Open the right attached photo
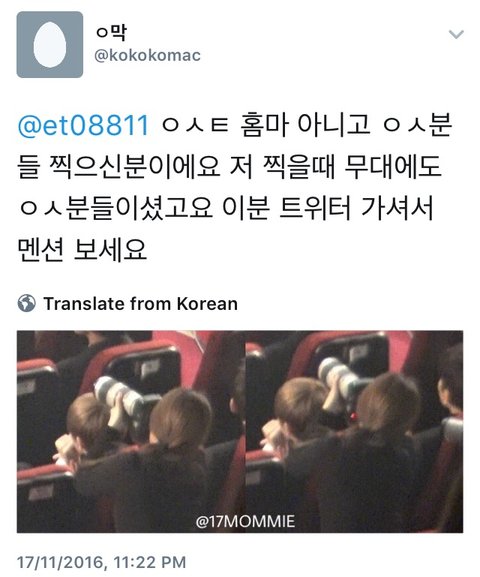480x577 pixels. point(354,431)
